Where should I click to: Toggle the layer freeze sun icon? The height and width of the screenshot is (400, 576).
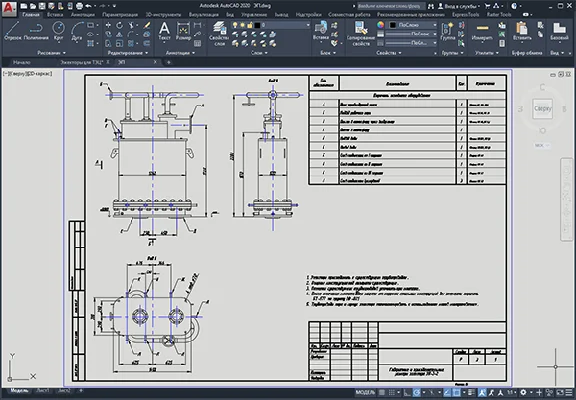tap(242, 25)
